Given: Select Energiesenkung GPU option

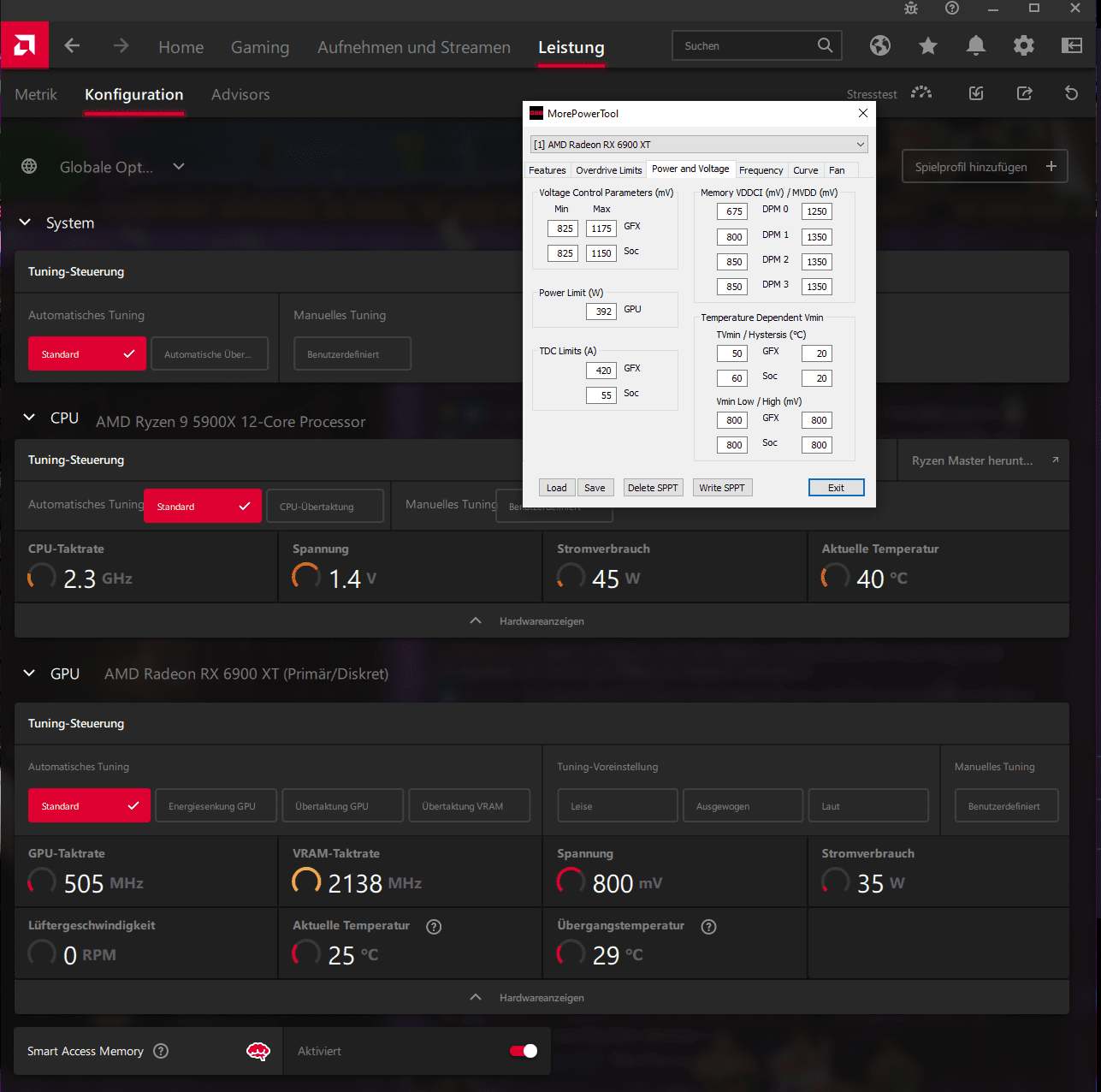Looking at the screenshot, I should (x=216, y=806).
